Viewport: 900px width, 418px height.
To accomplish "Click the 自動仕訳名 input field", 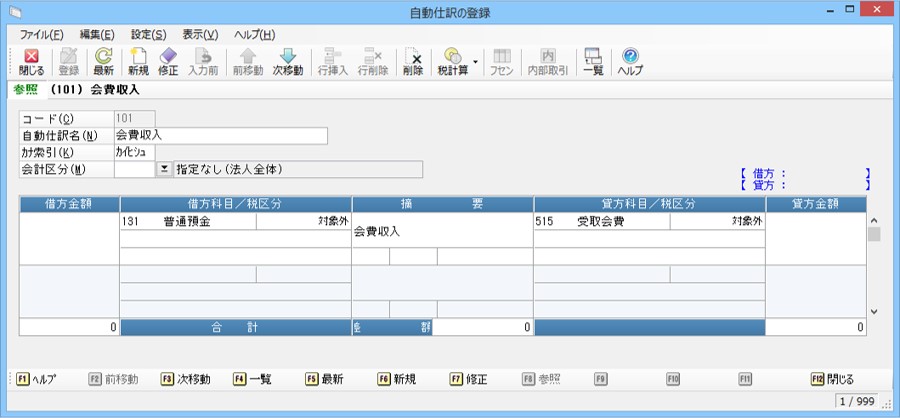I will [x=220, y=135].
